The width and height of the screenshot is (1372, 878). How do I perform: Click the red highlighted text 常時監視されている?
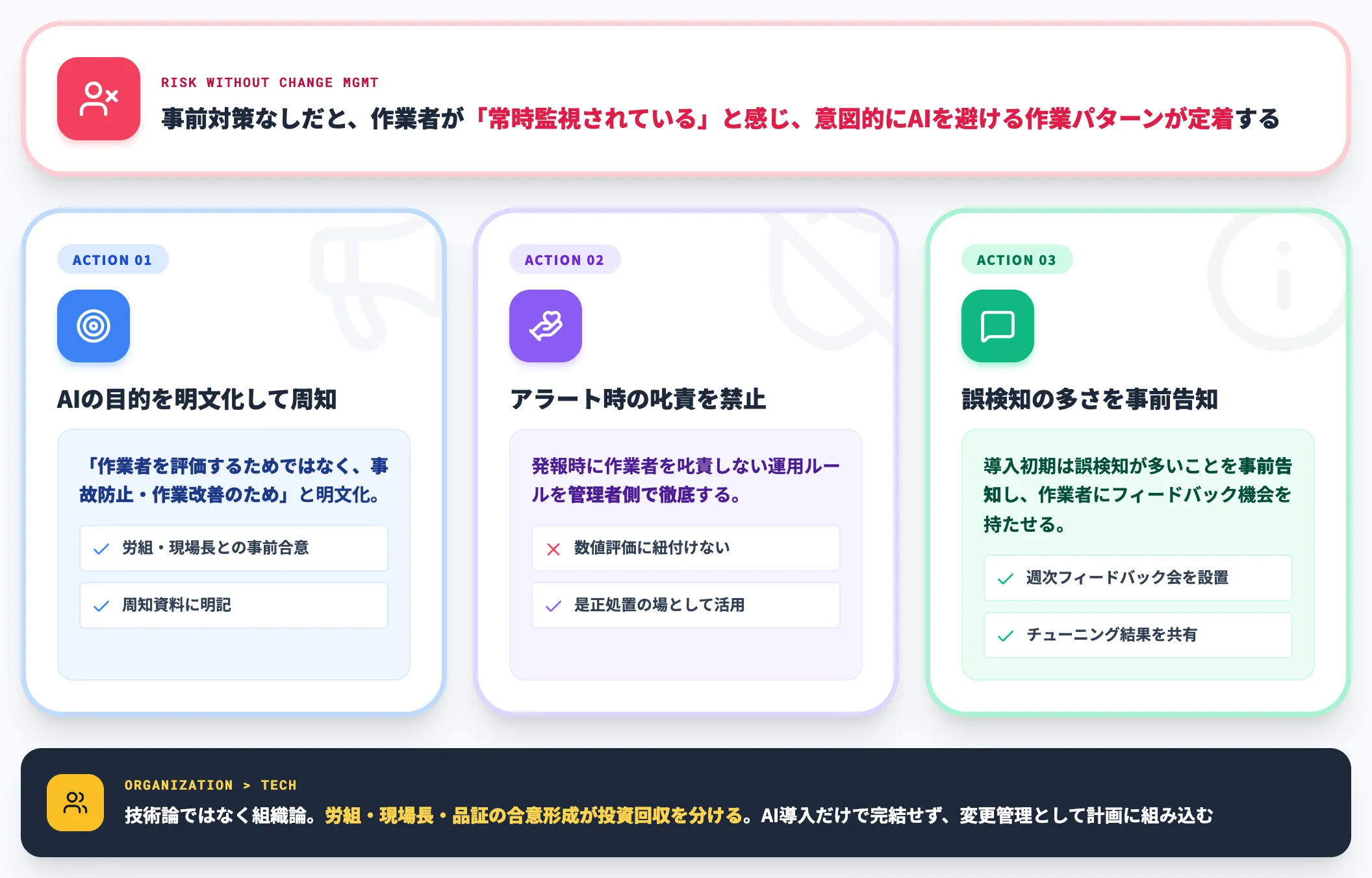click(x=592, y=119)
